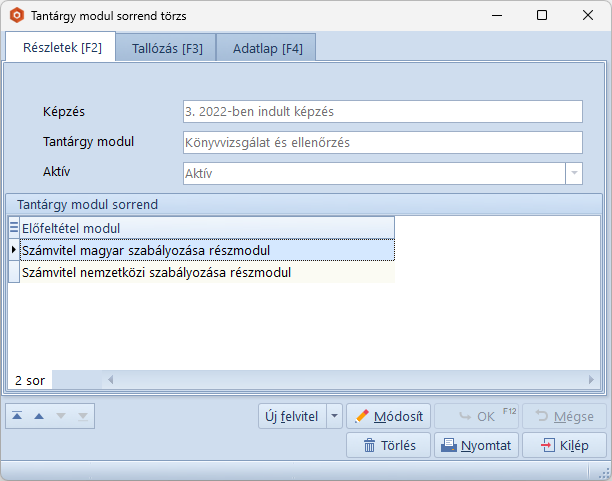The height and width of the screenshot is (481, 612).
Task: Go to previous record arrow
Action: pyautogui.click(x=39, y=416)
